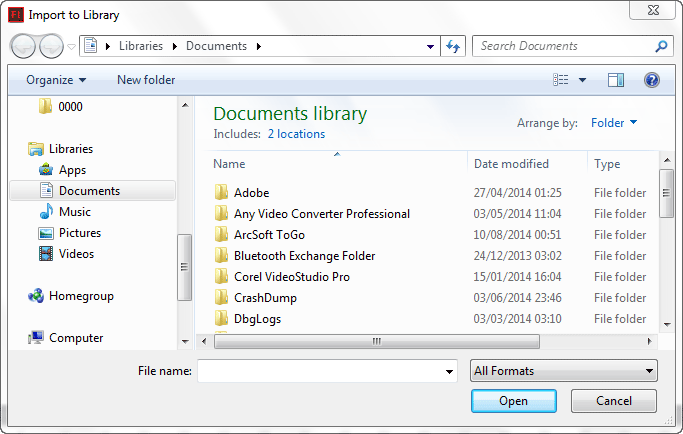Select the Adobe folder icon
The width and height of the screenshot is (683, 434).
pos(221,192)
